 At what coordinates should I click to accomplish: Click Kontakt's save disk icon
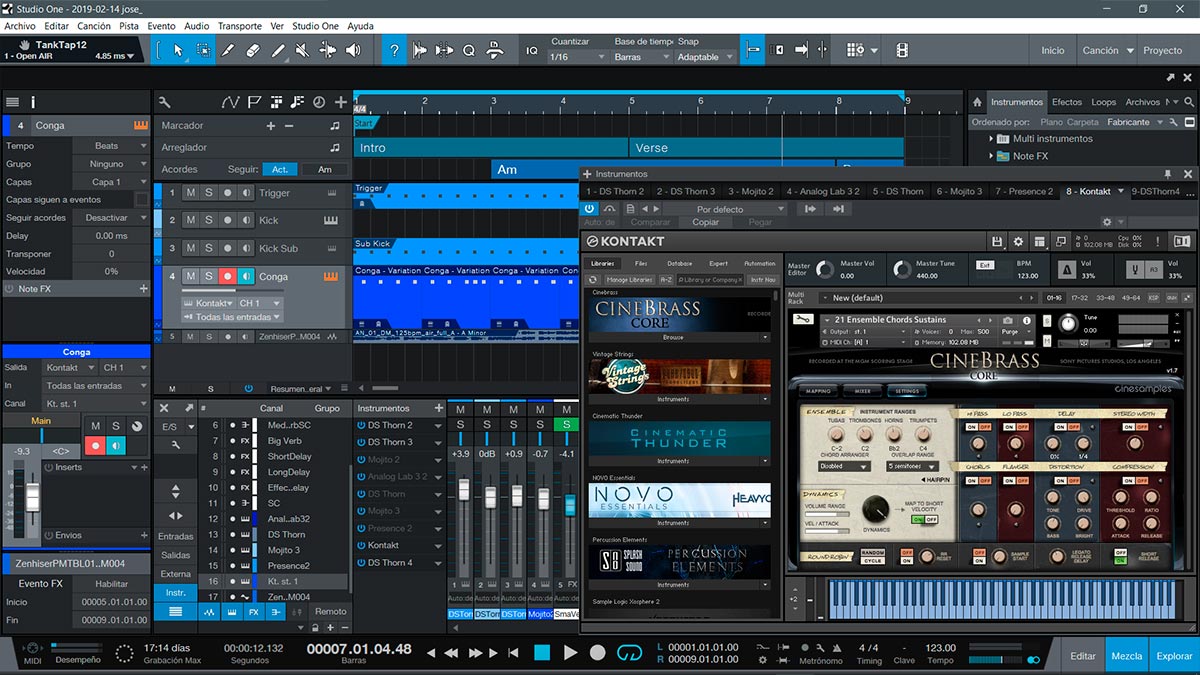point(997,241)
